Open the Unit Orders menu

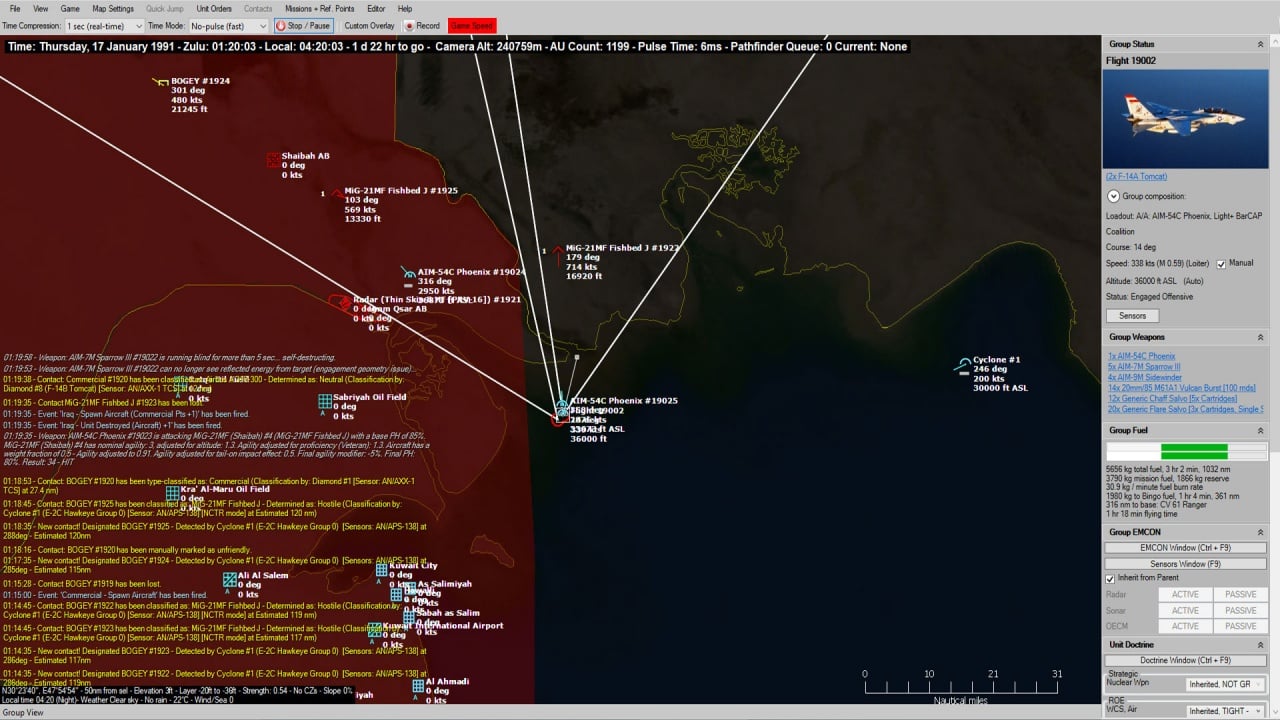[214, 9]
